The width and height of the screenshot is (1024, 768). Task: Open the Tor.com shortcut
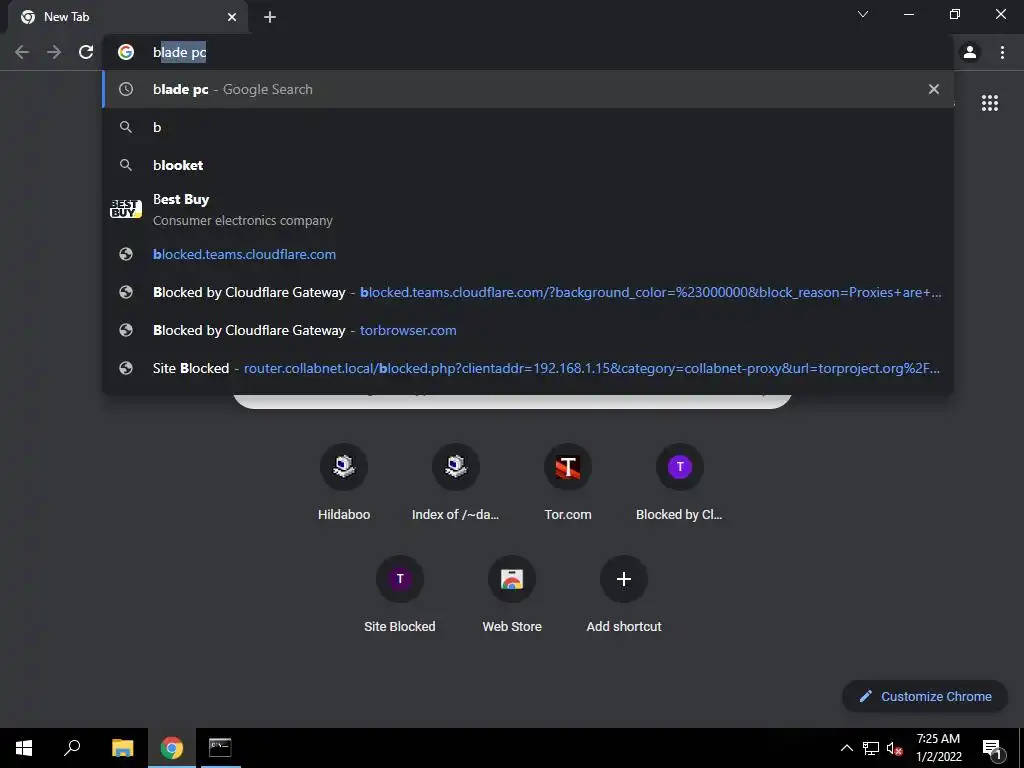point(568,482)
